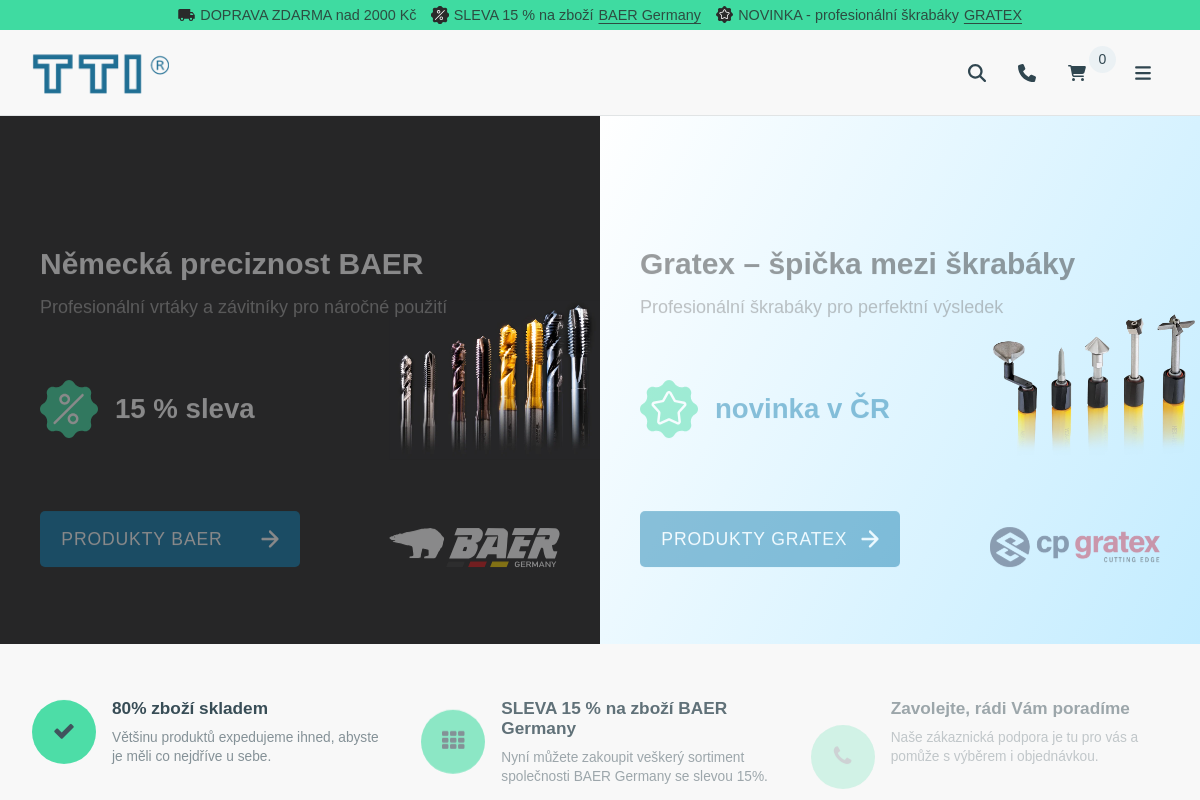Click the arrow on PRODUKTY GRATEX button

[870, 539]
